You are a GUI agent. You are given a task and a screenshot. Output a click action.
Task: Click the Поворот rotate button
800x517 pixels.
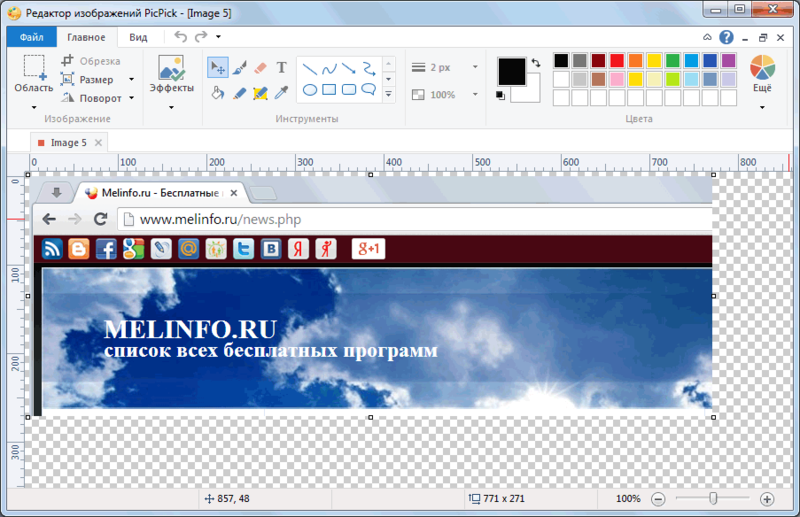coord(92,97)
